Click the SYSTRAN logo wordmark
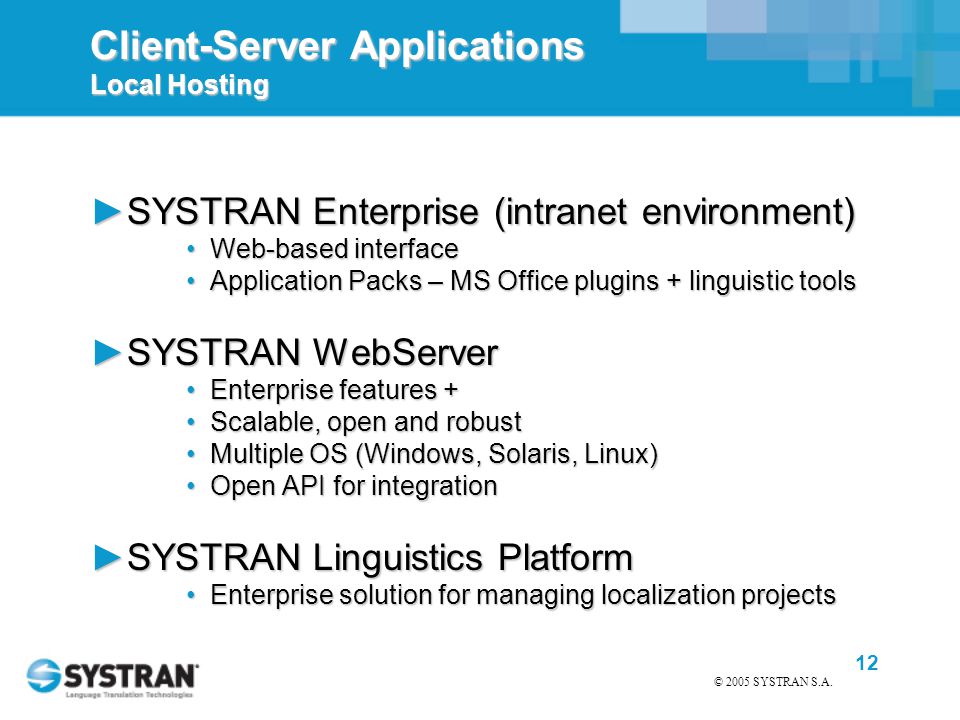960x720 pixels. (x=130, y=676)
